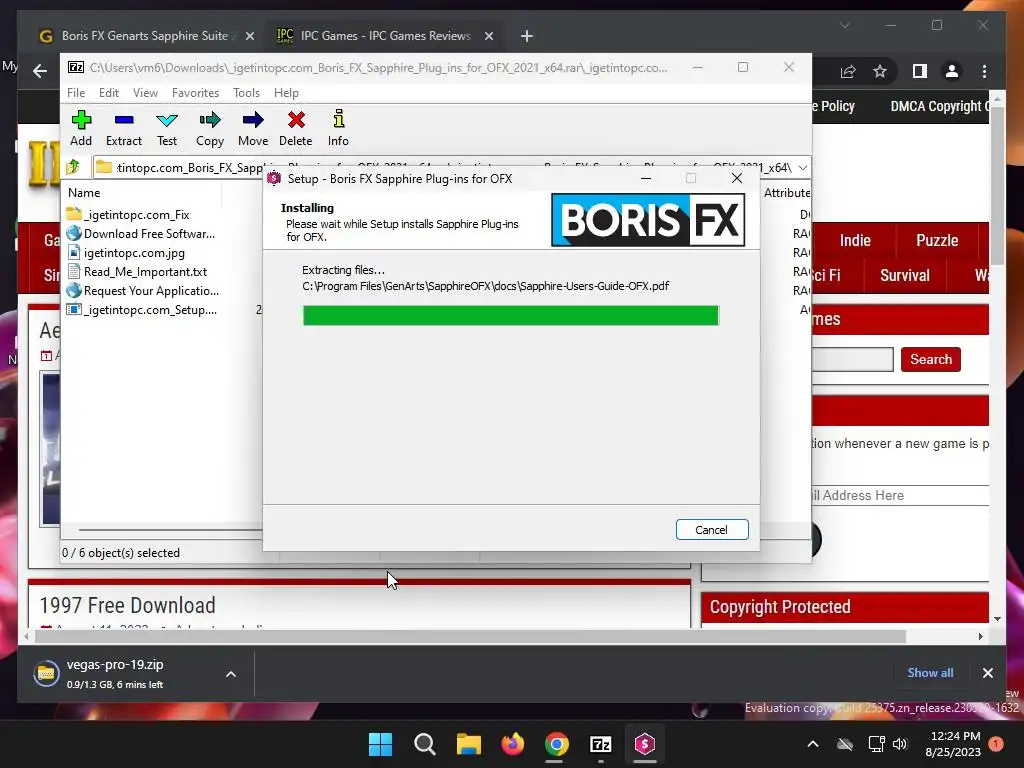Cancel the Sapphire installation
1024x768 pixels.
coord(712,530)
